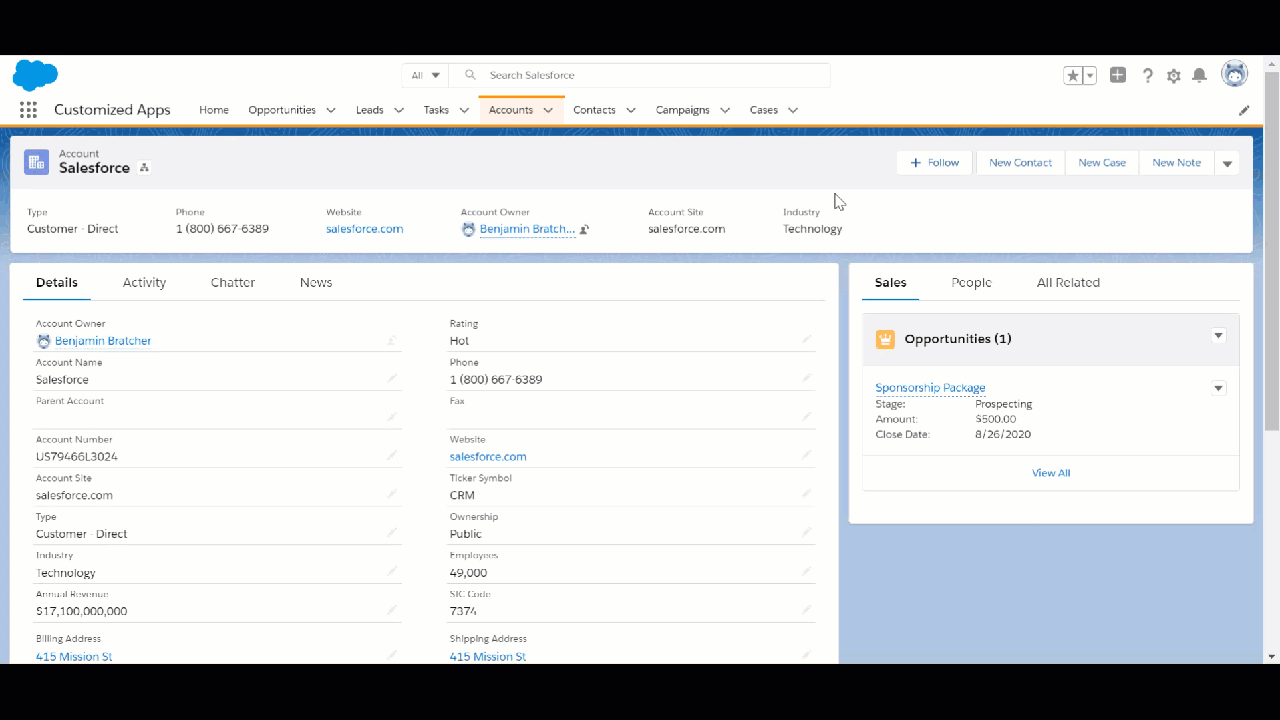This screenshot has height=720, width=1280.
Task: Select the All Related tab
Action: click(x=1068, y=283)
